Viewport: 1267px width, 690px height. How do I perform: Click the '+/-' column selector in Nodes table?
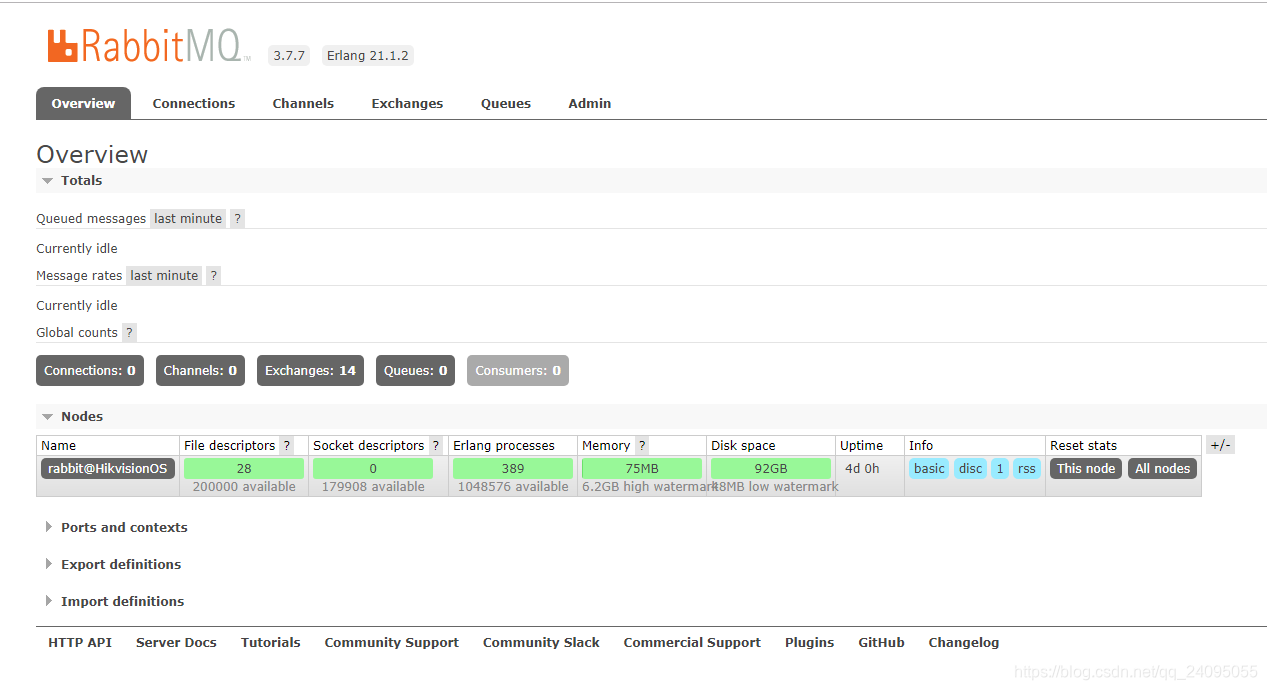click(1220, 445)
